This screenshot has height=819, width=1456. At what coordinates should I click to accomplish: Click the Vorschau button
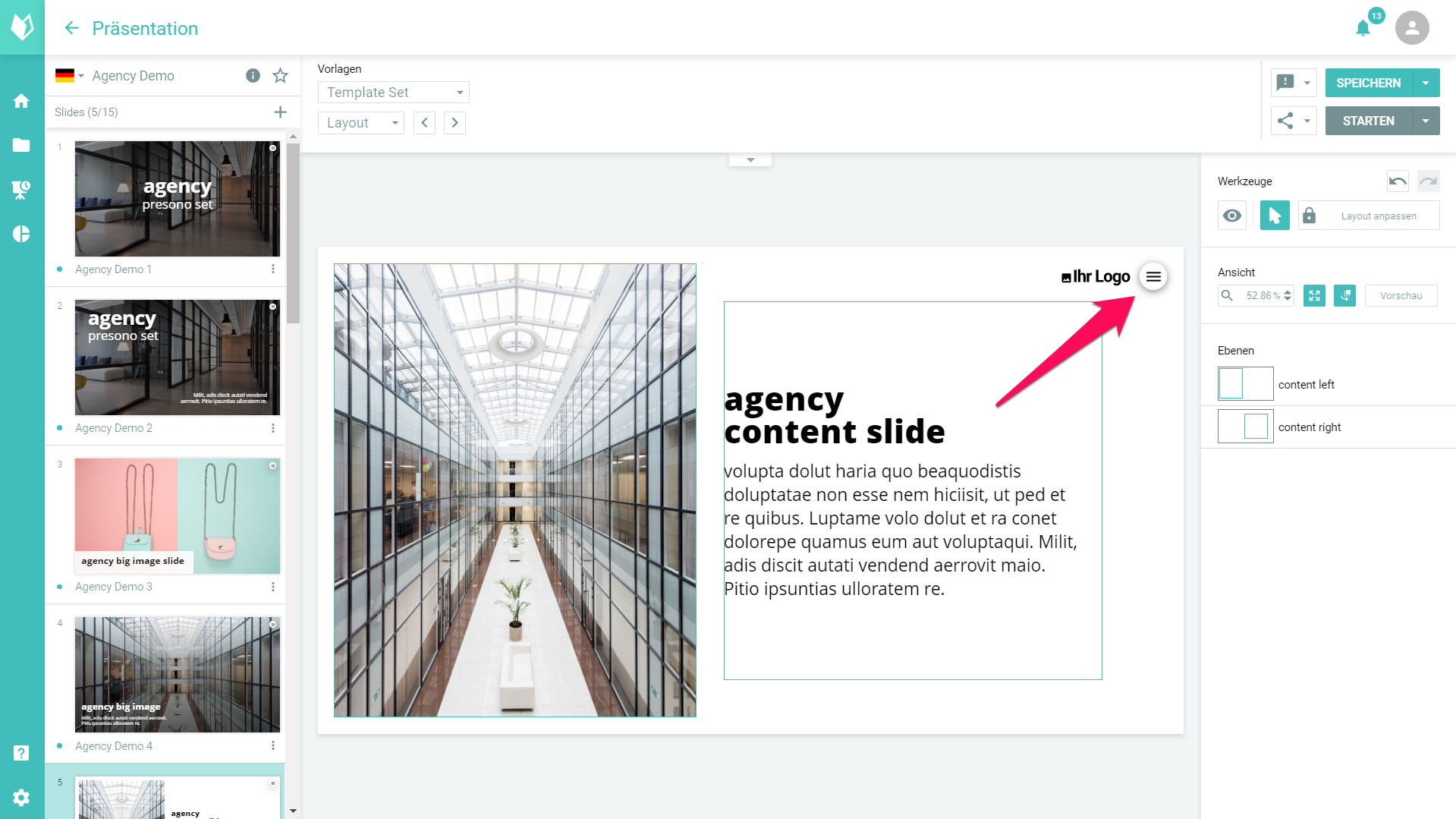coord(1400,295)
